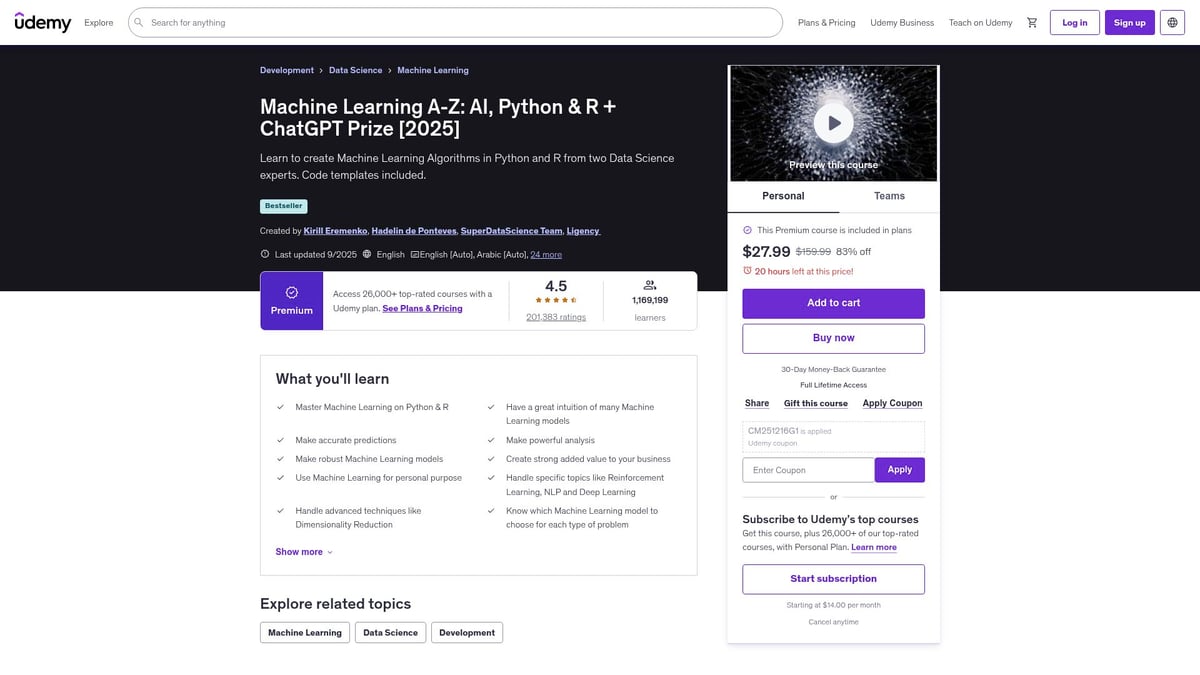This screenshot has height=675, width=1200.
Task: Play the course preview video
Action: (x=833, y=123)
